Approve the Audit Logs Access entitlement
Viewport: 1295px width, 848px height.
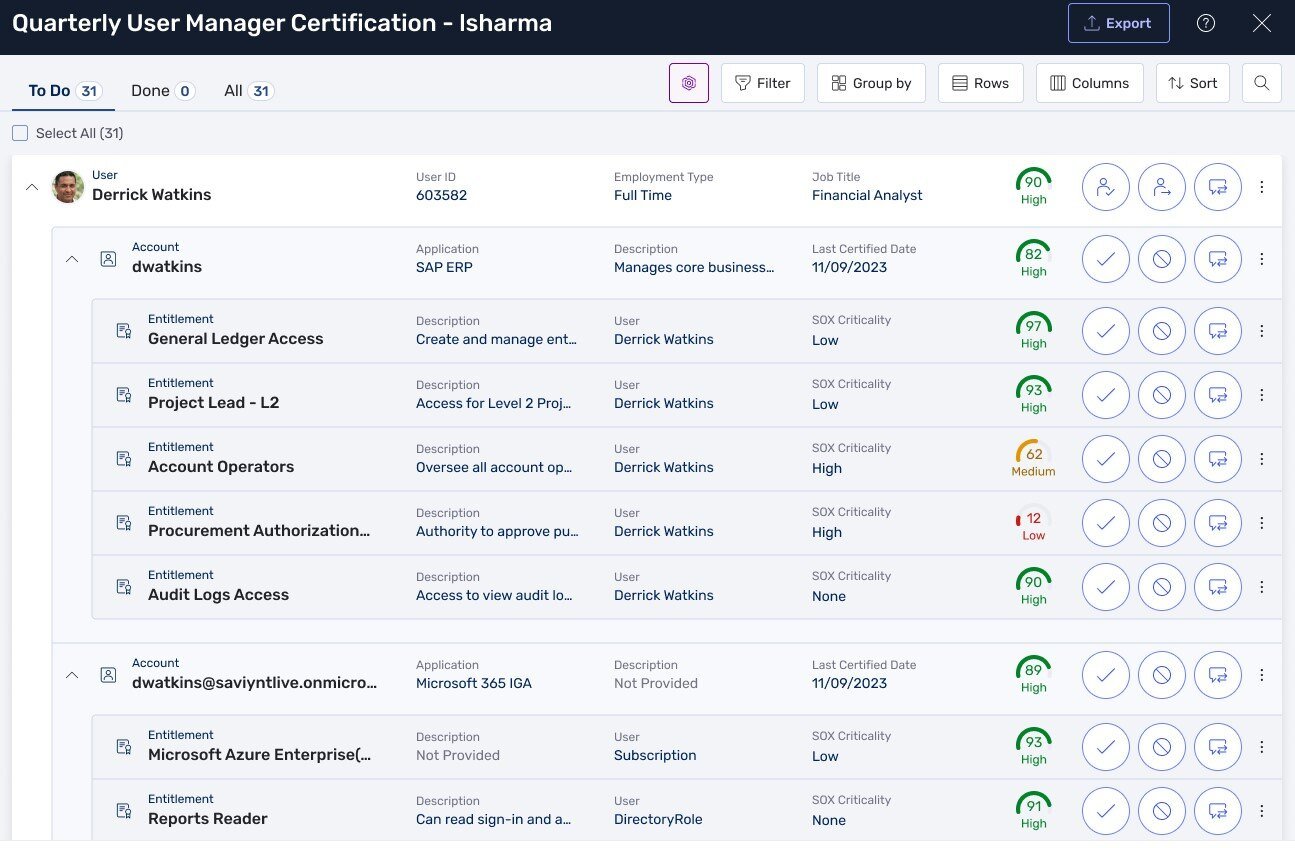click(x=1106, y=586)
